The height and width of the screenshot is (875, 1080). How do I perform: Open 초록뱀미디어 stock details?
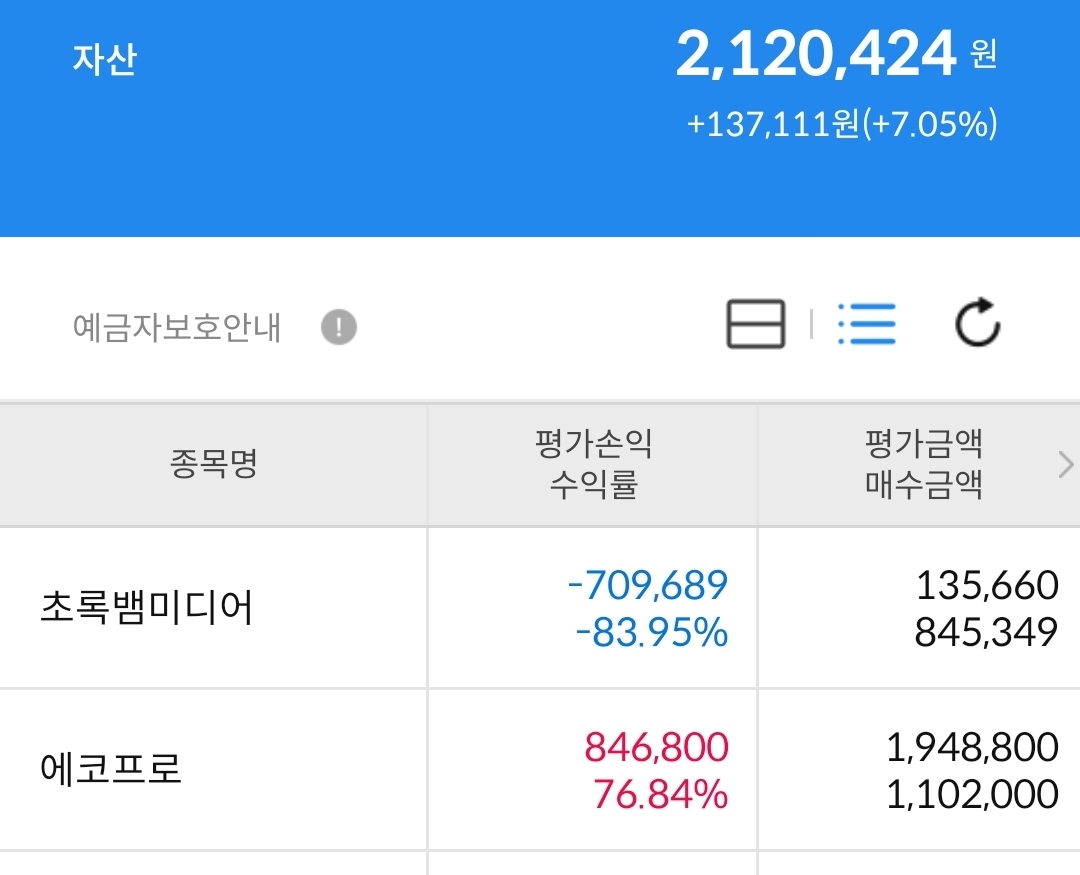(146, 608)
